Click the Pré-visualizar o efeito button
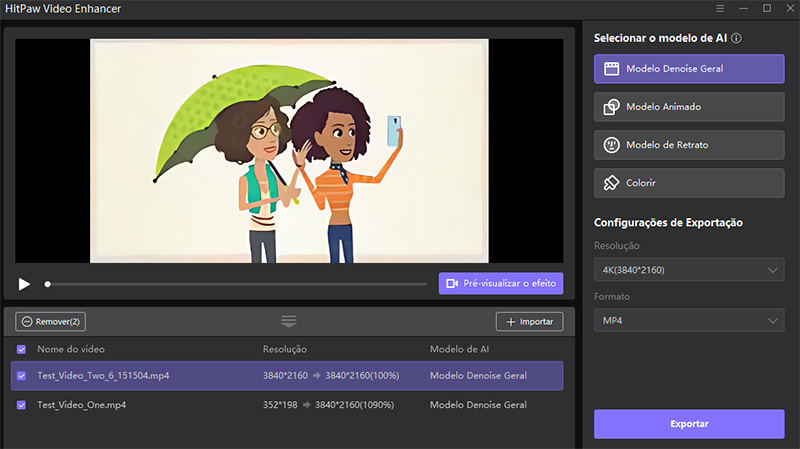Viewport: 800px width, 449px height. pos(501,284)
